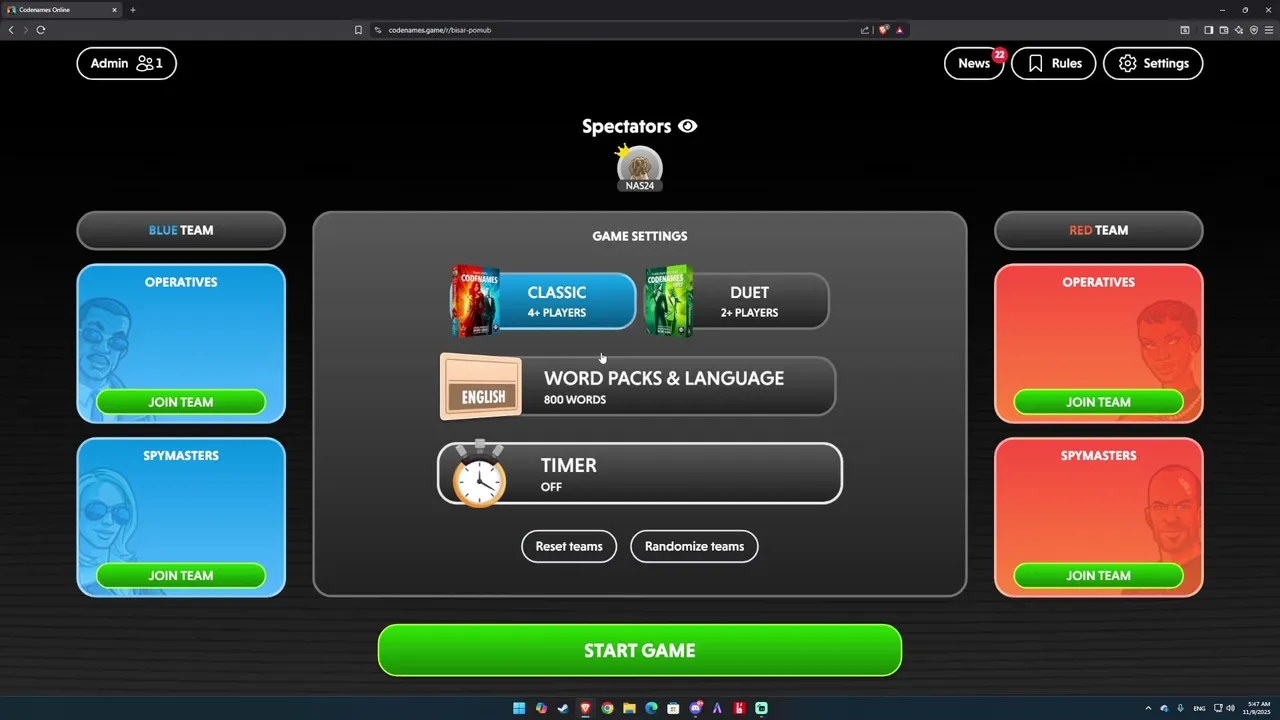Open browser hamburger menu

tap(1269, 30)
